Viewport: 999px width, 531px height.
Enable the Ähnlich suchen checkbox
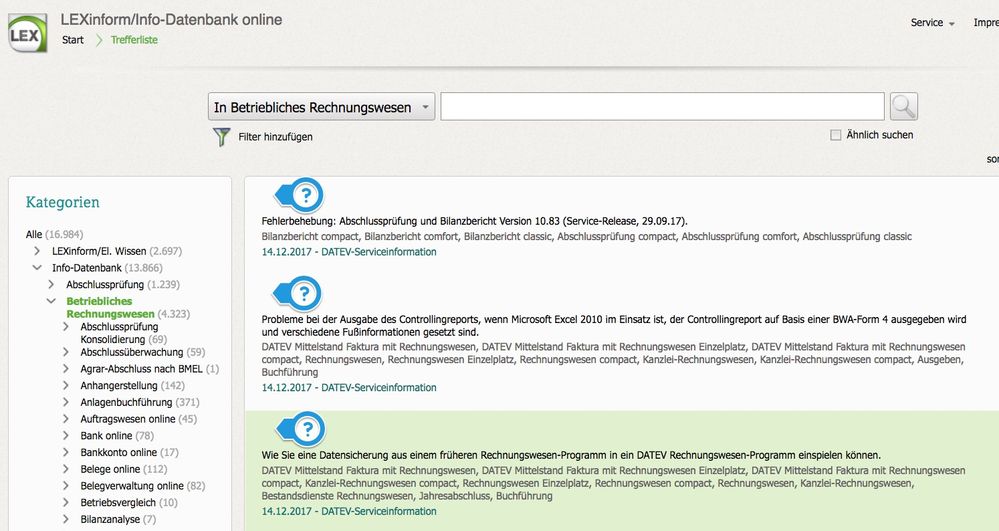[836, 135]
